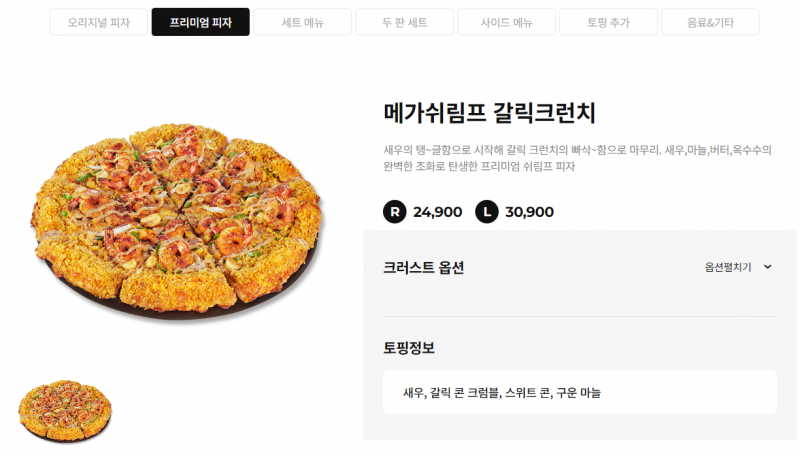
Task: Click the chevron next to 옵션펼치기
Action: pyautogui.click(x=767, y=267)
